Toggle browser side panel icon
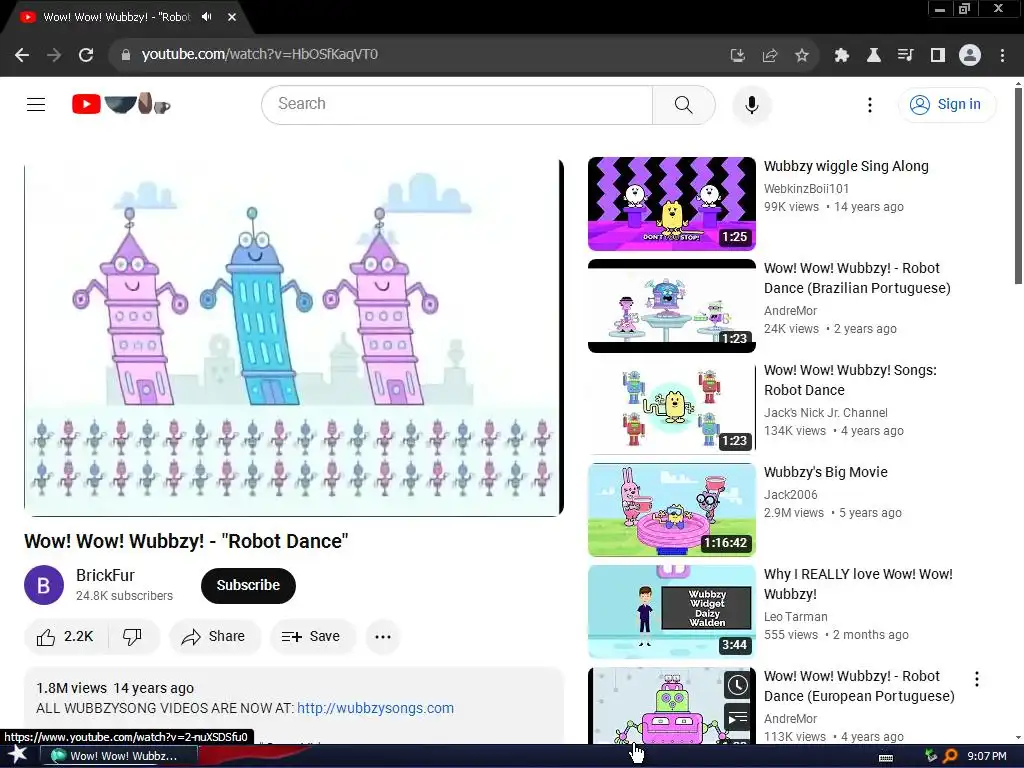The height and width of the screenshot is (768, 1024). (938, 56)
